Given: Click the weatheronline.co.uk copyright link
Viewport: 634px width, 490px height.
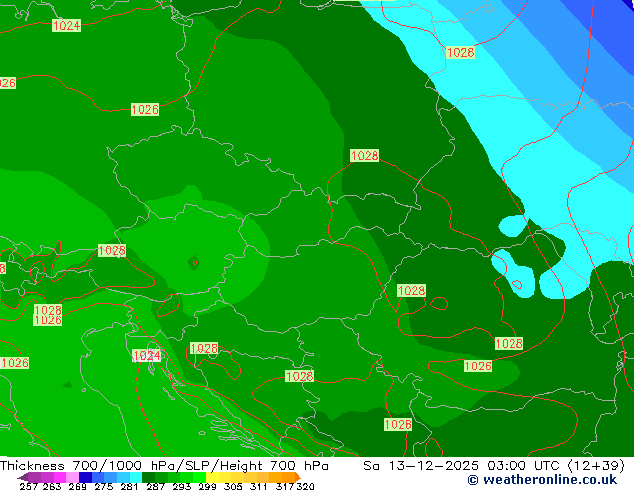Looking at the screenshot, I should pos(542,480).
